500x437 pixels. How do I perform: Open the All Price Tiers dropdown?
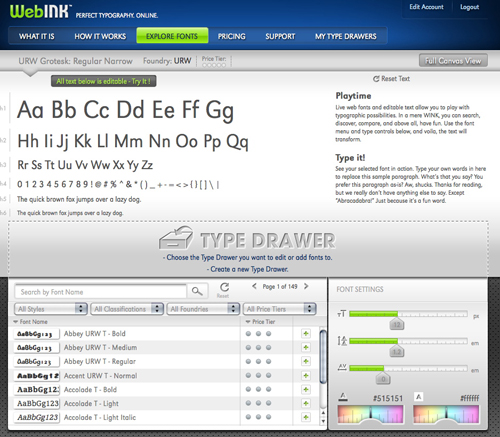[279, 309]
